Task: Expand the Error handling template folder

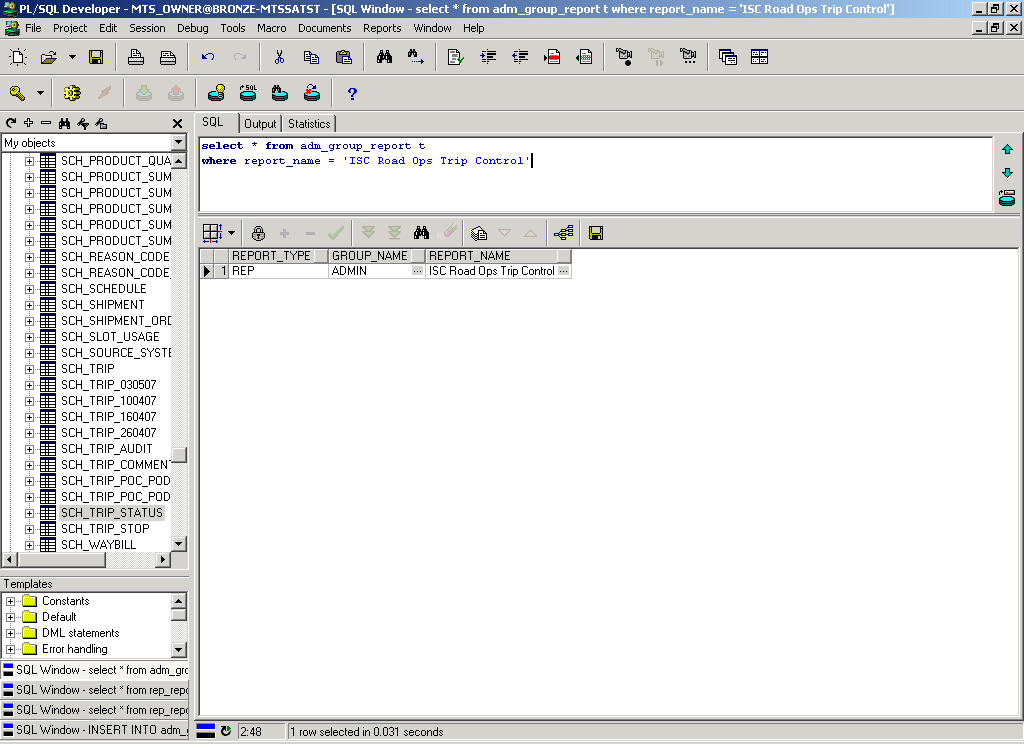Action: [10, 649]
